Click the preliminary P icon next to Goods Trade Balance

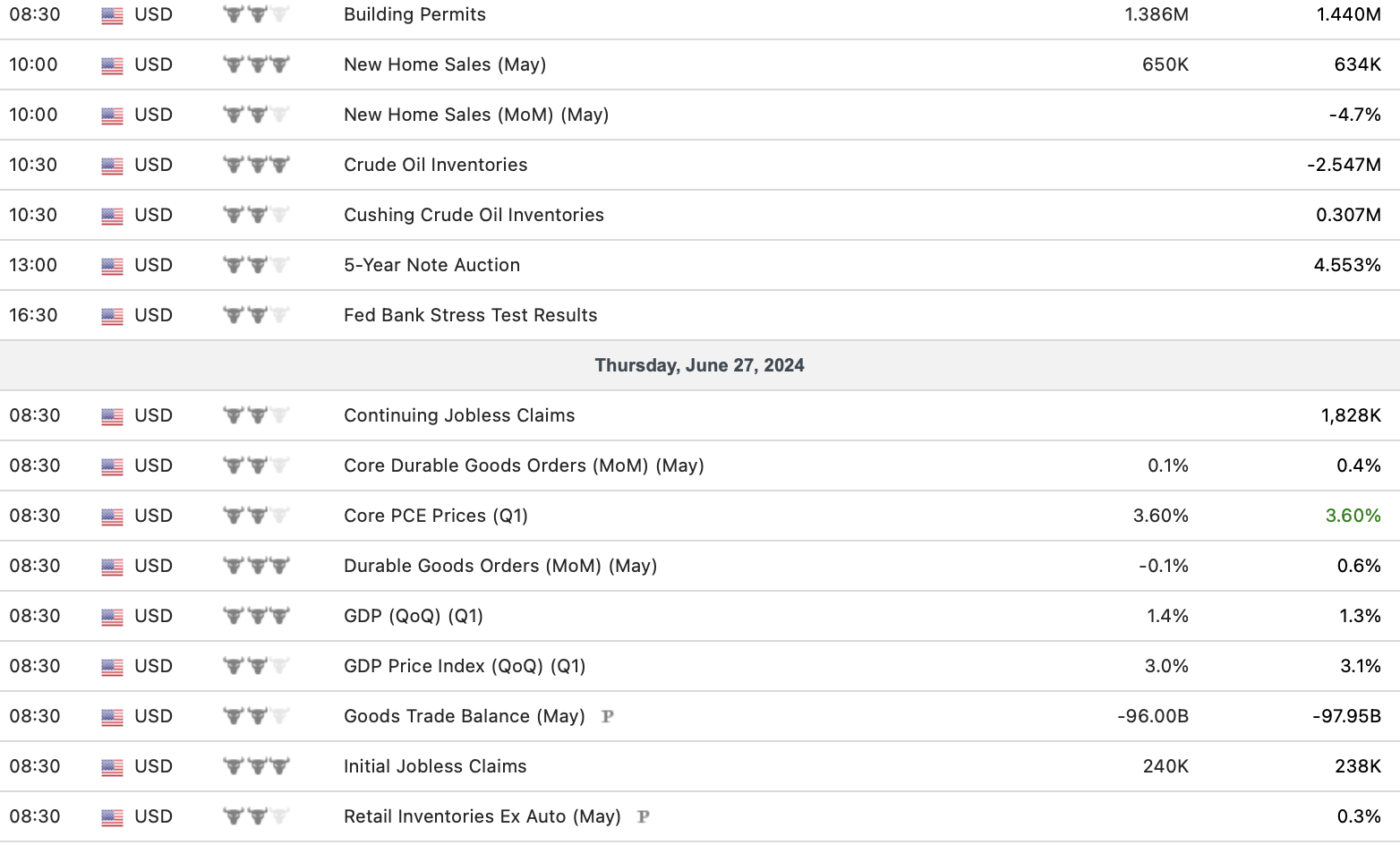(x=608, y=716)
